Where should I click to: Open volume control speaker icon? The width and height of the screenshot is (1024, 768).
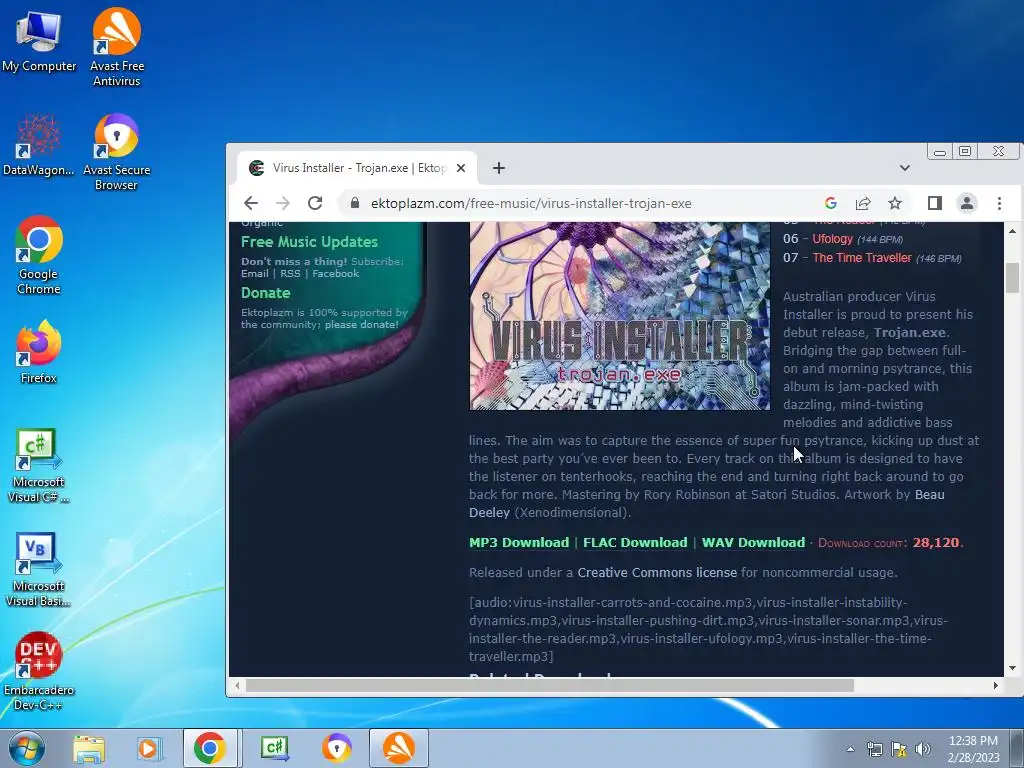pyautogui.click(x=922, y=749)
